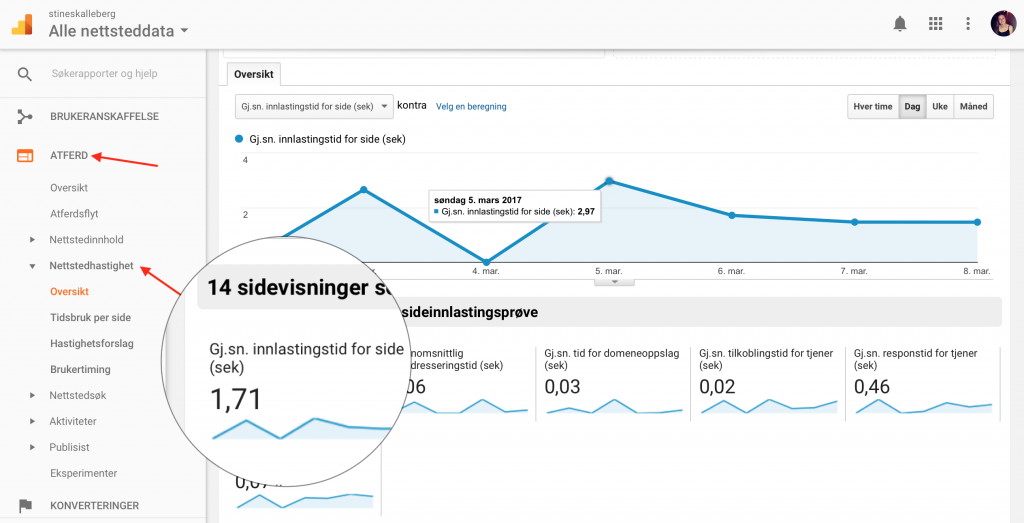The height and width of the screenshot is (523, 1024).
Task: Click the Konverteringer flag icon
Action: tap(25, 505)
